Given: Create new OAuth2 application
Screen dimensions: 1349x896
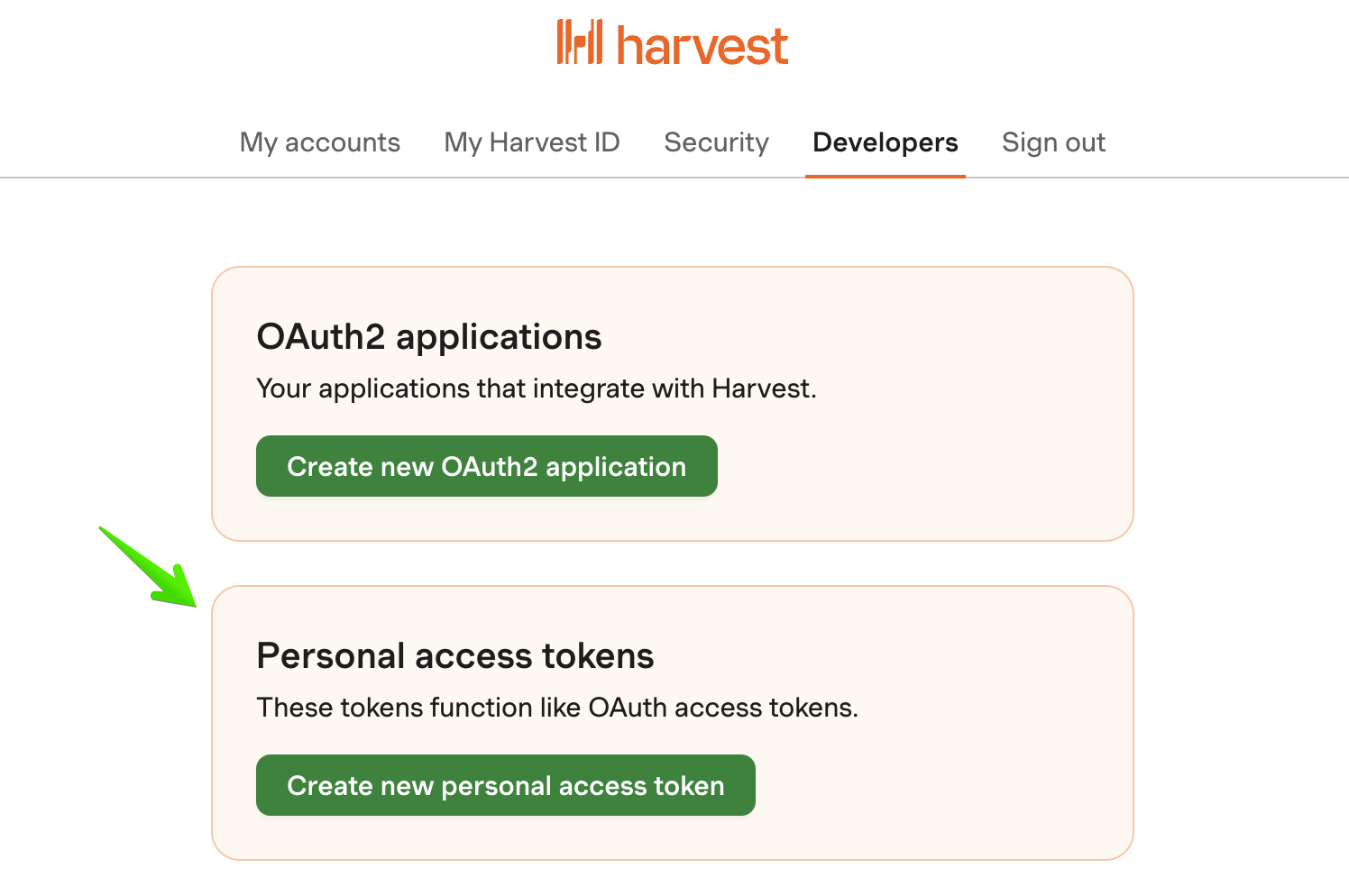Looking at the screenshot, I should click(x=487, y=466).
